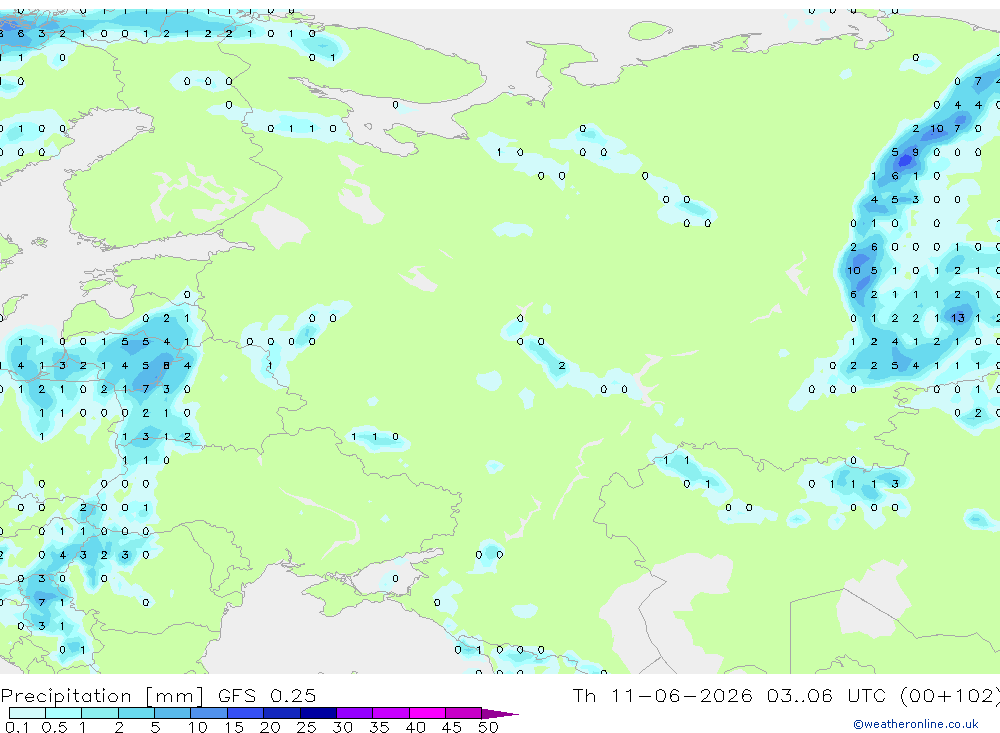
Task: Click the legend label '0.1'
Action: 17,727
